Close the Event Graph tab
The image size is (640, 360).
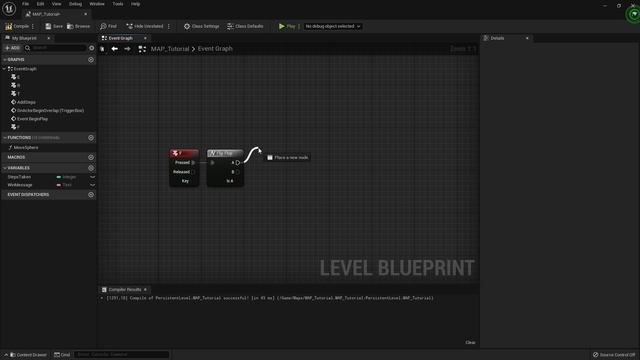145,38
